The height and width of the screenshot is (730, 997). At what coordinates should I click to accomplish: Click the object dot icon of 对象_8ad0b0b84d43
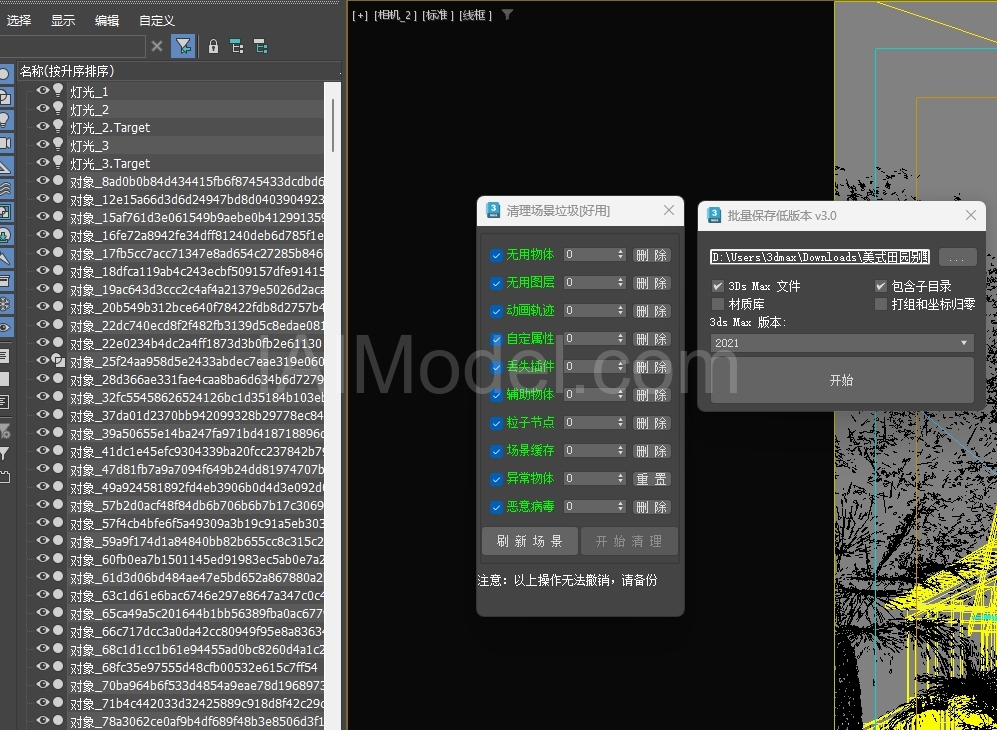point(58,181)
